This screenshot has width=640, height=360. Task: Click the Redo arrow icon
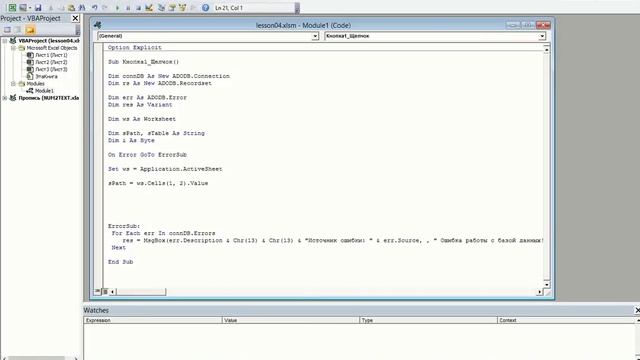(105, 8)
